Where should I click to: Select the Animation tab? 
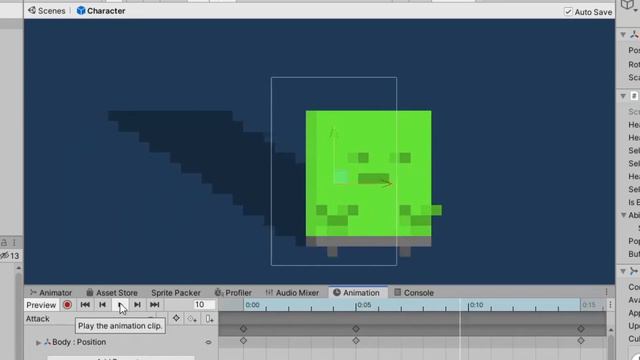(x=356, y=293)
